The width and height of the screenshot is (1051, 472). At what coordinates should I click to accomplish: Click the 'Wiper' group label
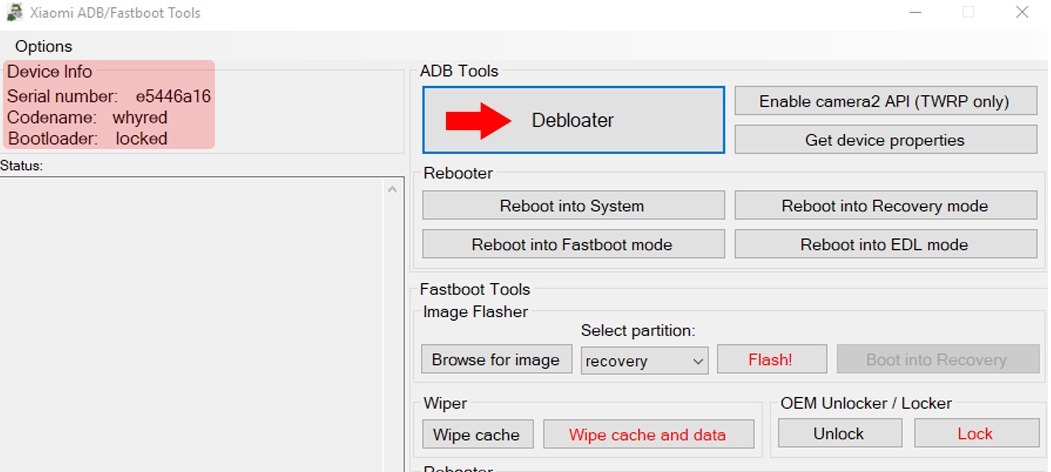click(445, 404)
